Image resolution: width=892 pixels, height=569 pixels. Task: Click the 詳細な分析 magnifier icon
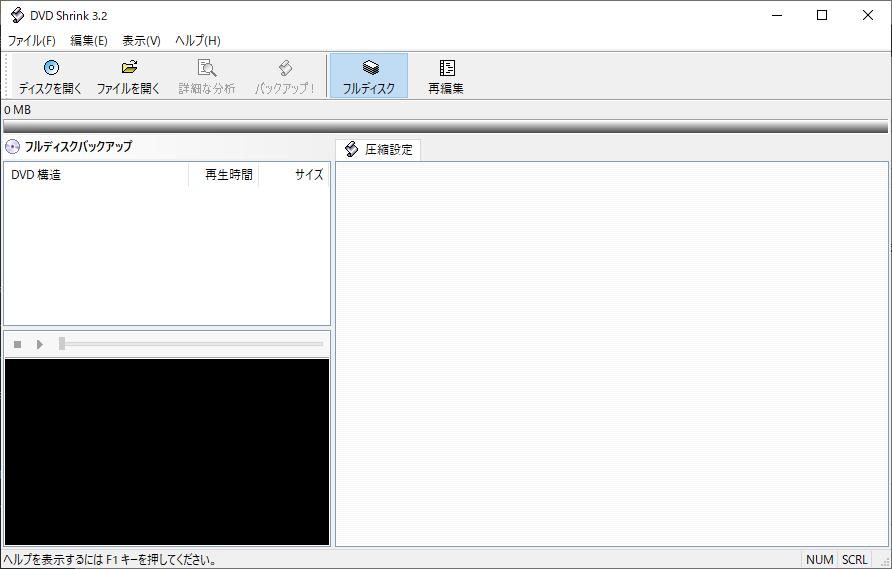[207, 68]
